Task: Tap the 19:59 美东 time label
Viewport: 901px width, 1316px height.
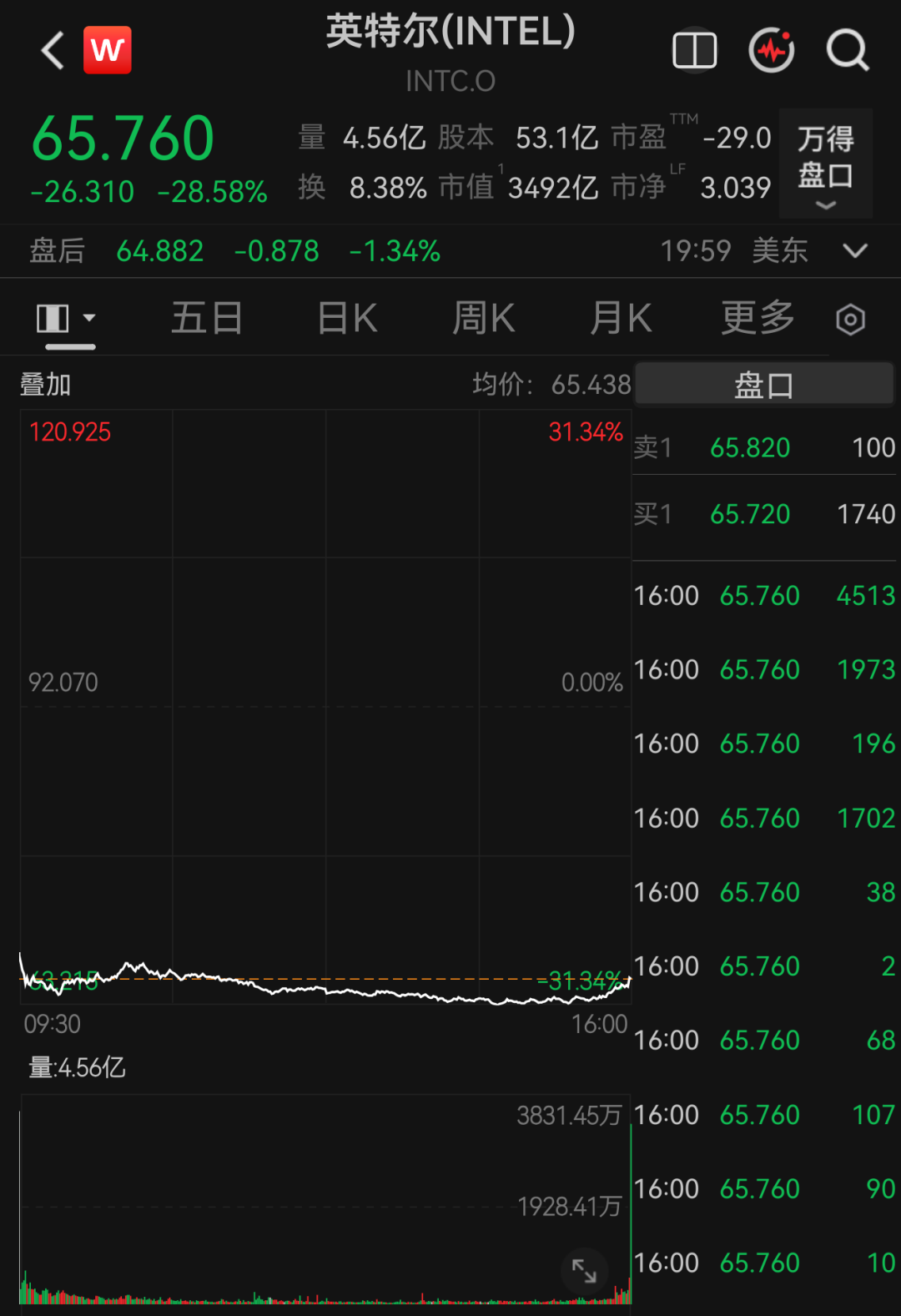Action: (734, 250)
